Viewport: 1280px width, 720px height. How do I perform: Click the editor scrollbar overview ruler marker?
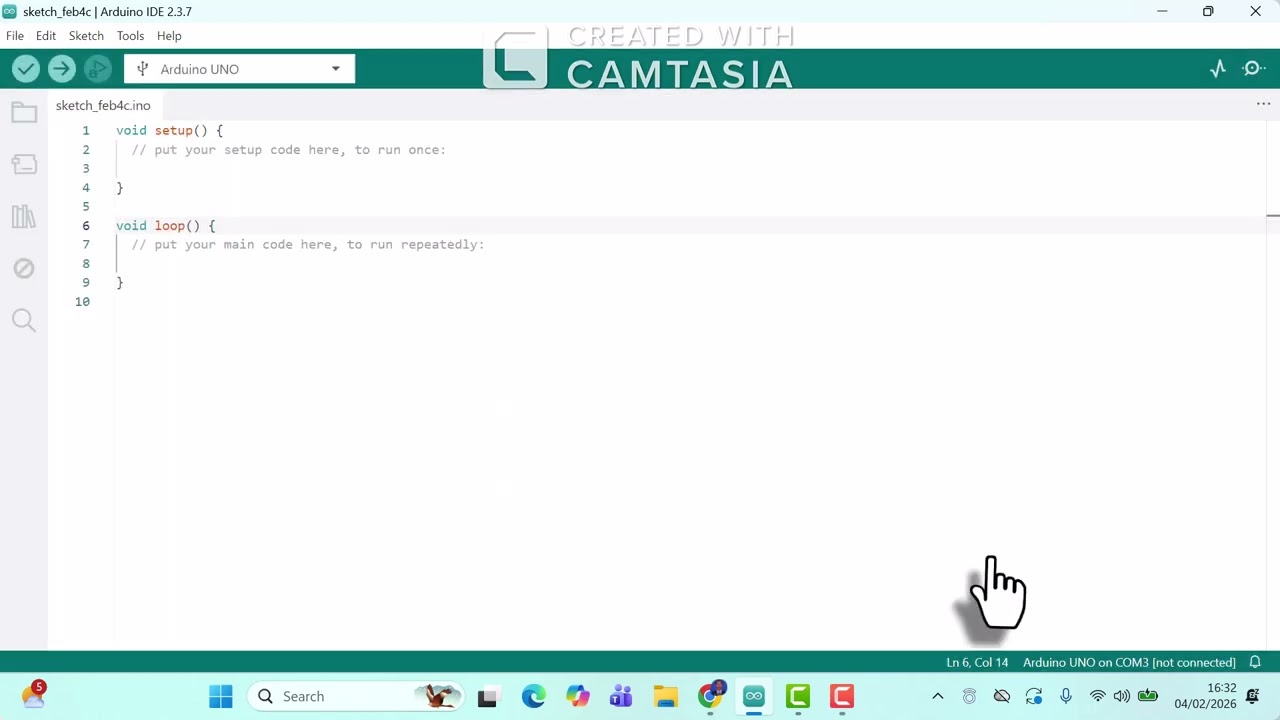(x=1272, y=215)
